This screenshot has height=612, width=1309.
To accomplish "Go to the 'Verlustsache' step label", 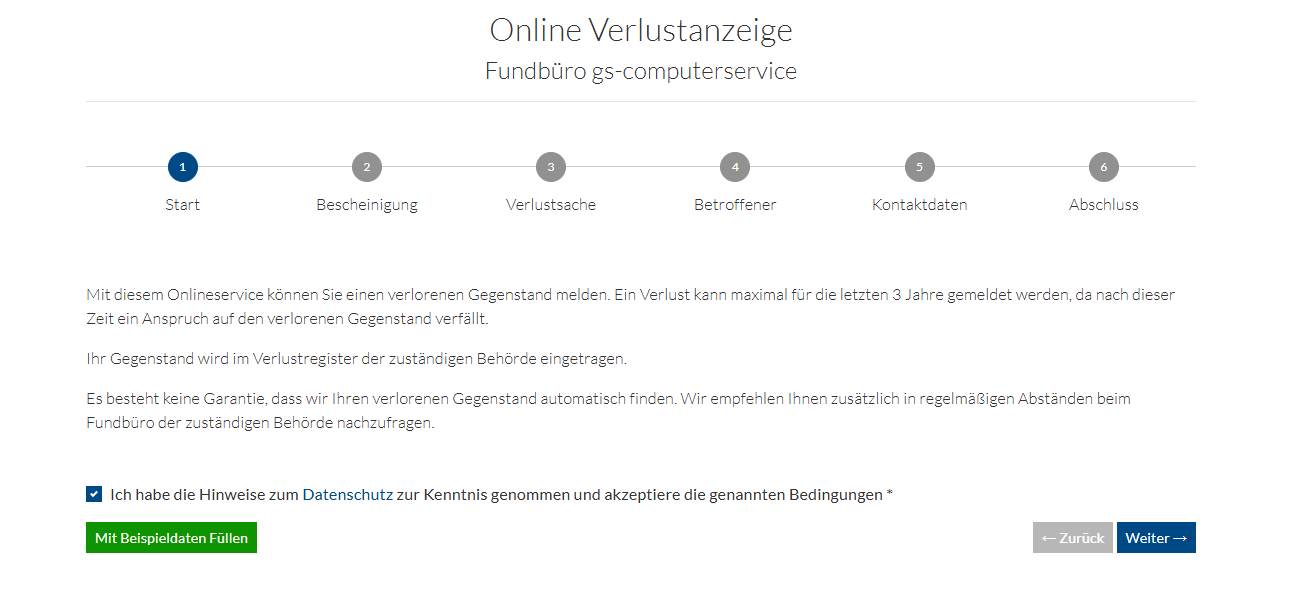I will point(551,205).
